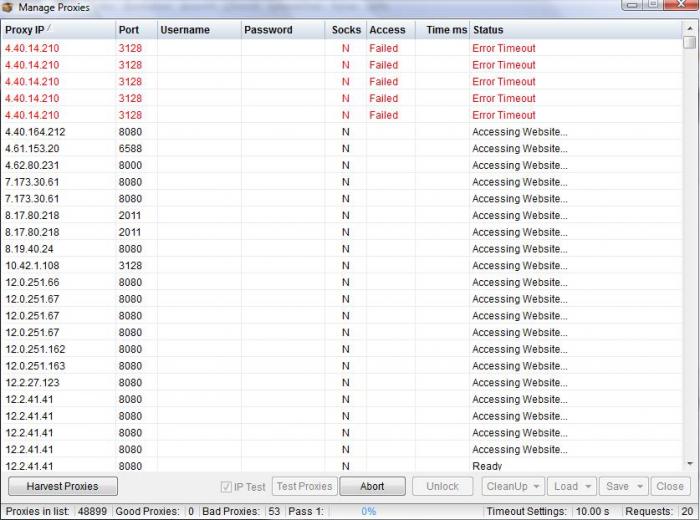This screenshot has height=520, width=700.
Task: Open the CleanUp dropdown arrow
Action: pos(536,487)
